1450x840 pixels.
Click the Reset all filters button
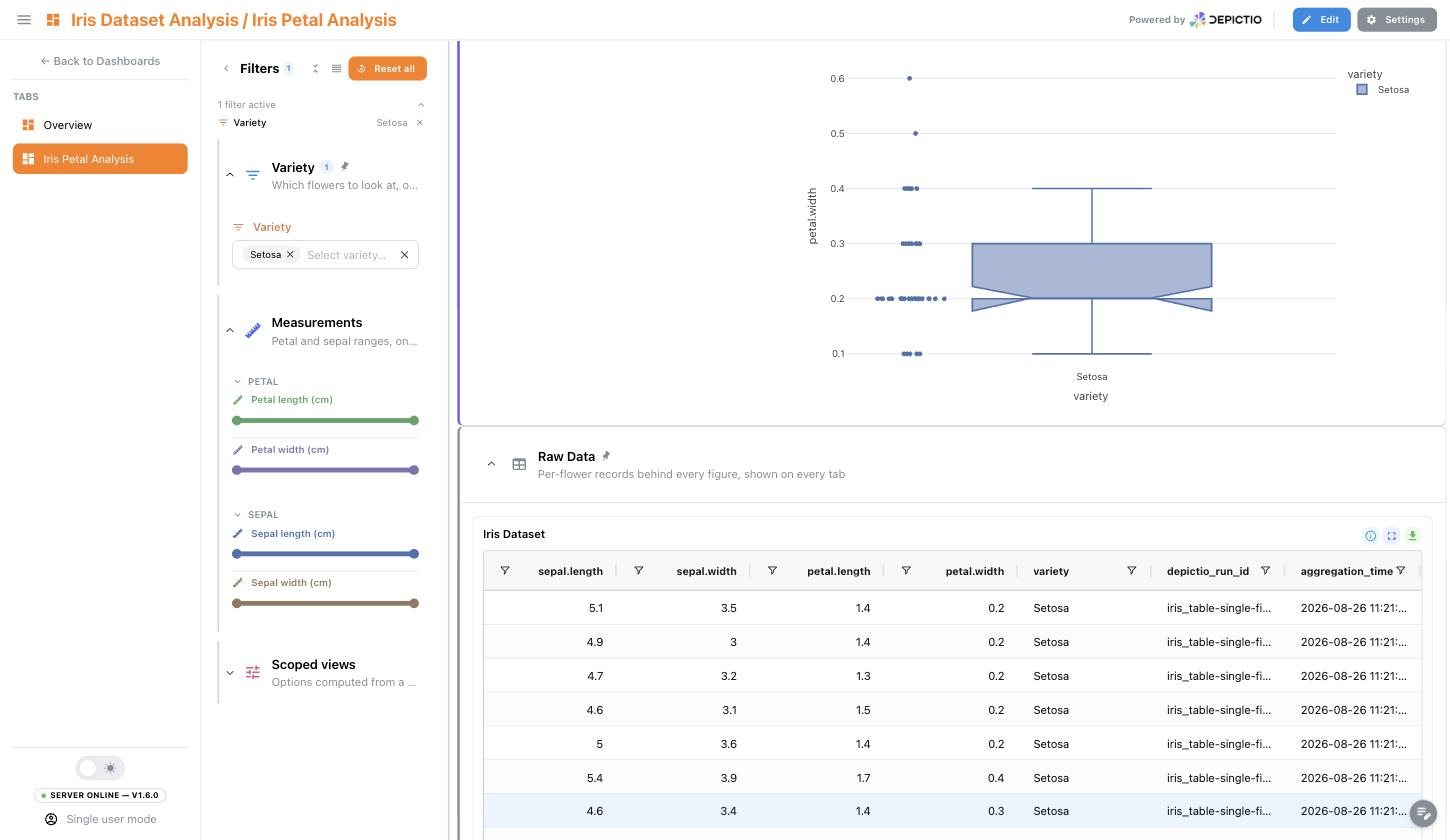(388, 69)
